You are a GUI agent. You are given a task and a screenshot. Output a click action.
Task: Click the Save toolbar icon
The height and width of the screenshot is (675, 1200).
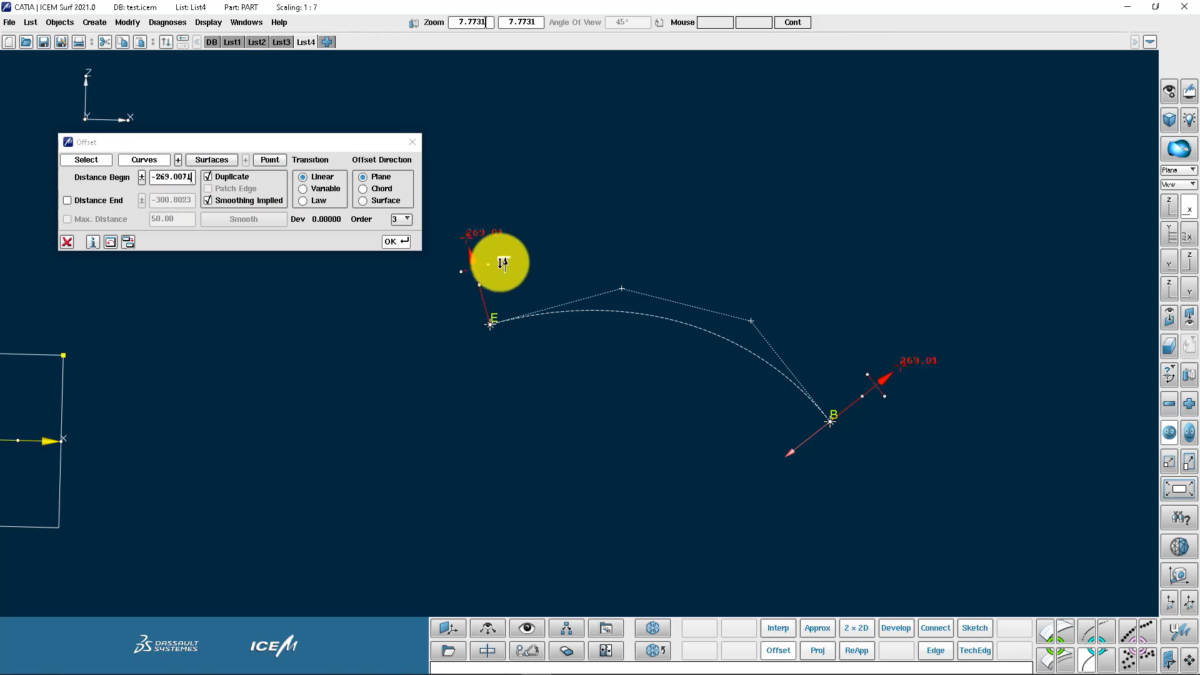(43, 42)
